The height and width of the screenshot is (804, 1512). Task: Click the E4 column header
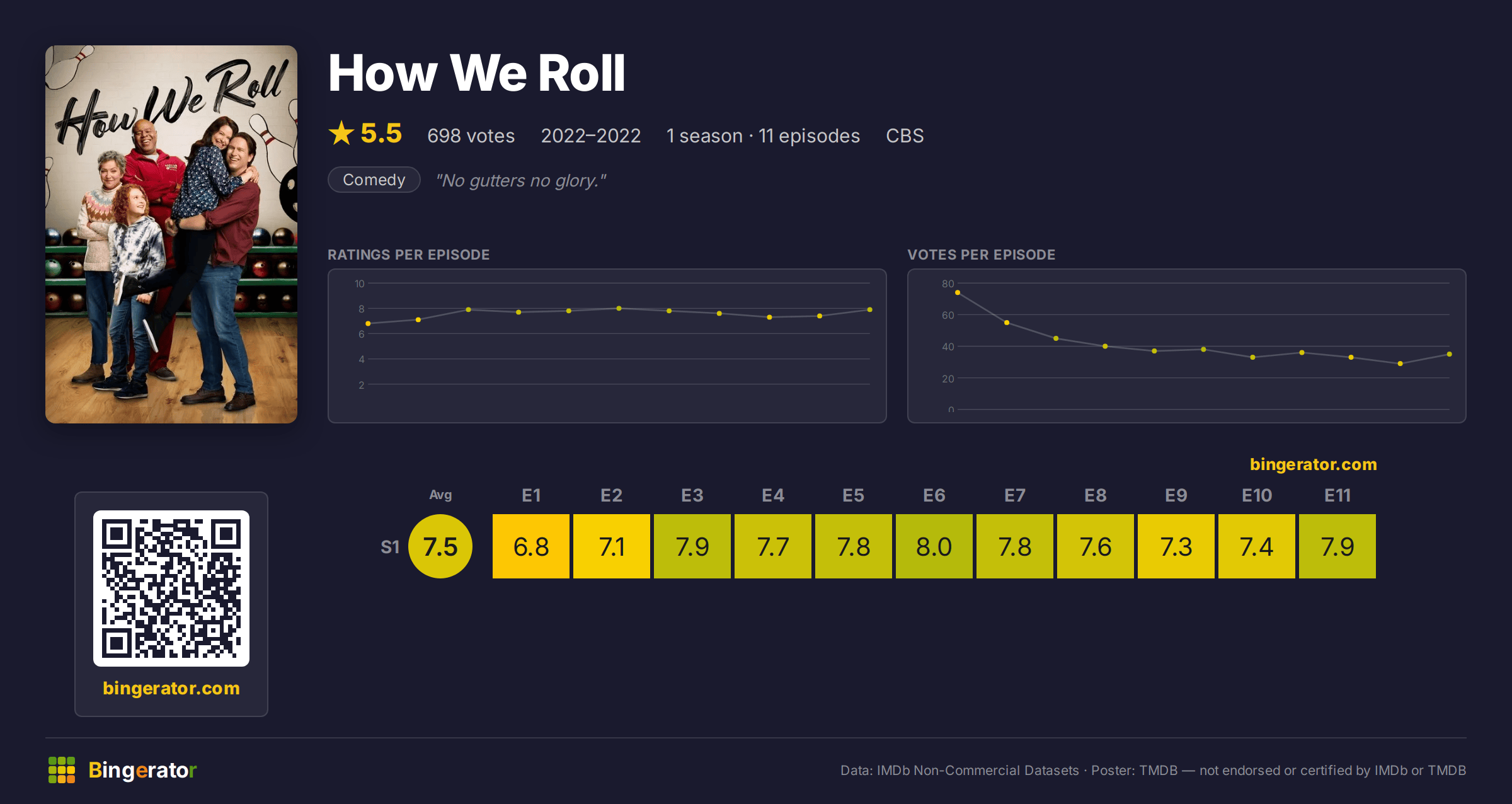coord(773,495)
